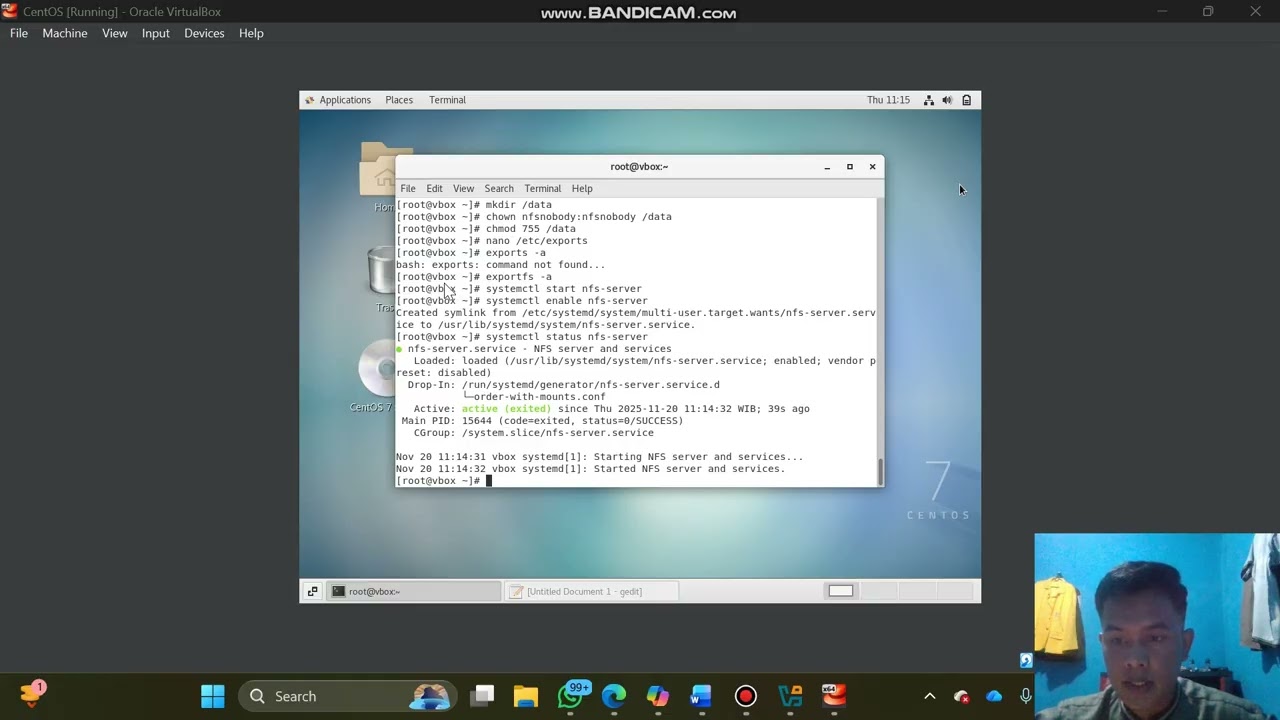Click the terminal vertical scrollbar thumb
Viewport: 1280px width, 720px height.
[880, 470]
